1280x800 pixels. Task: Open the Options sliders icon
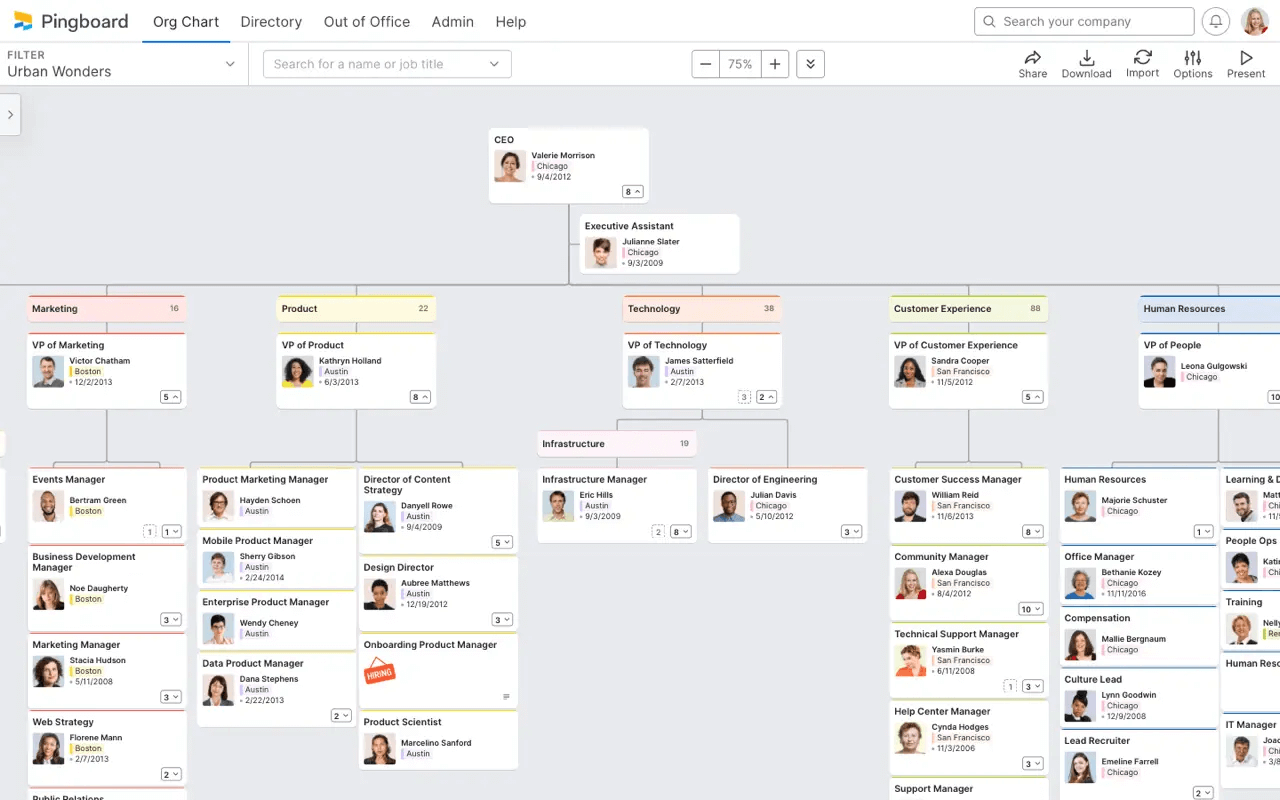click(x=1192, y=58)
